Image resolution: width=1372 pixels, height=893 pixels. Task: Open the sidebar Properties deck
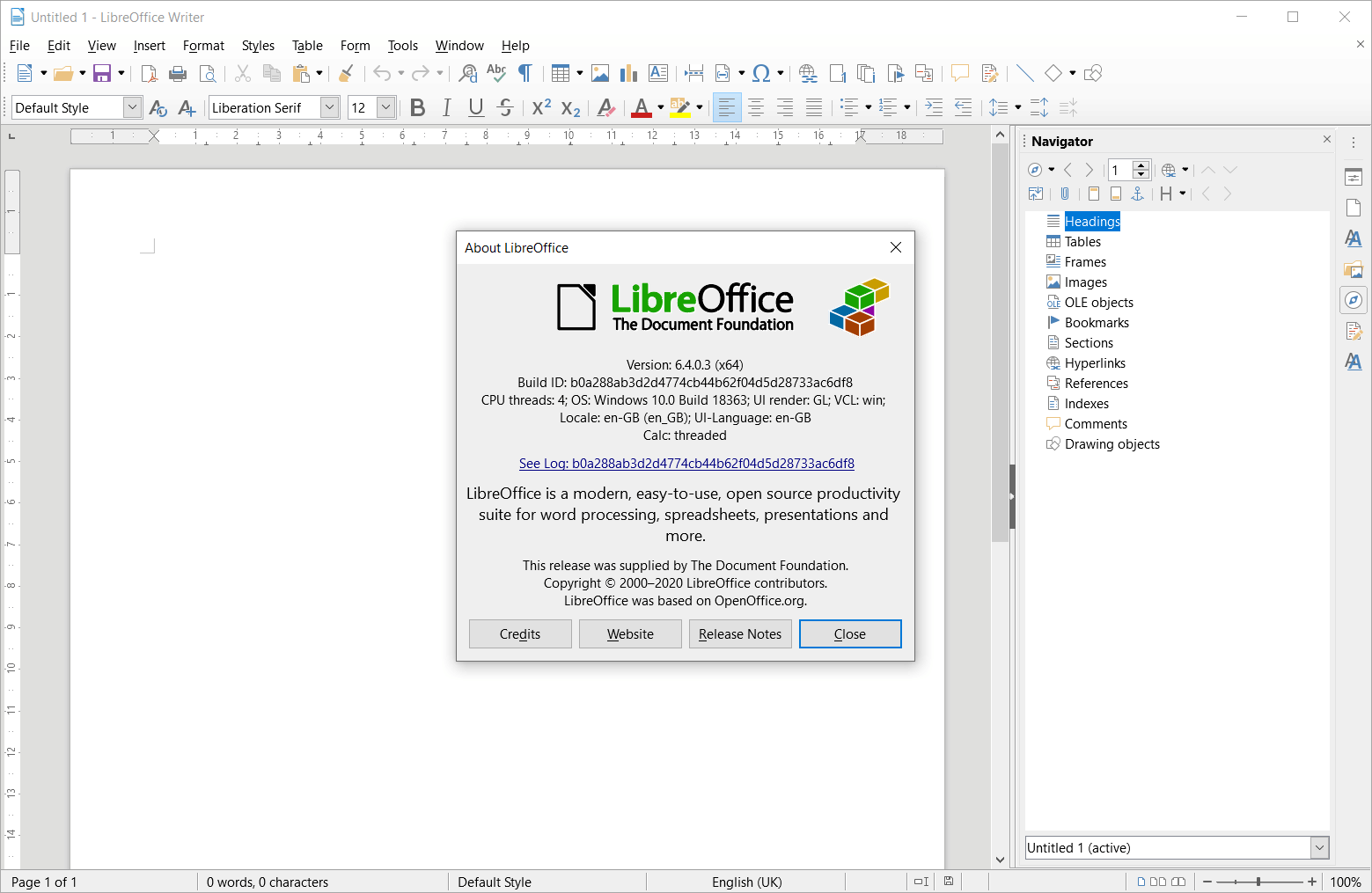tap(1354, 177)
